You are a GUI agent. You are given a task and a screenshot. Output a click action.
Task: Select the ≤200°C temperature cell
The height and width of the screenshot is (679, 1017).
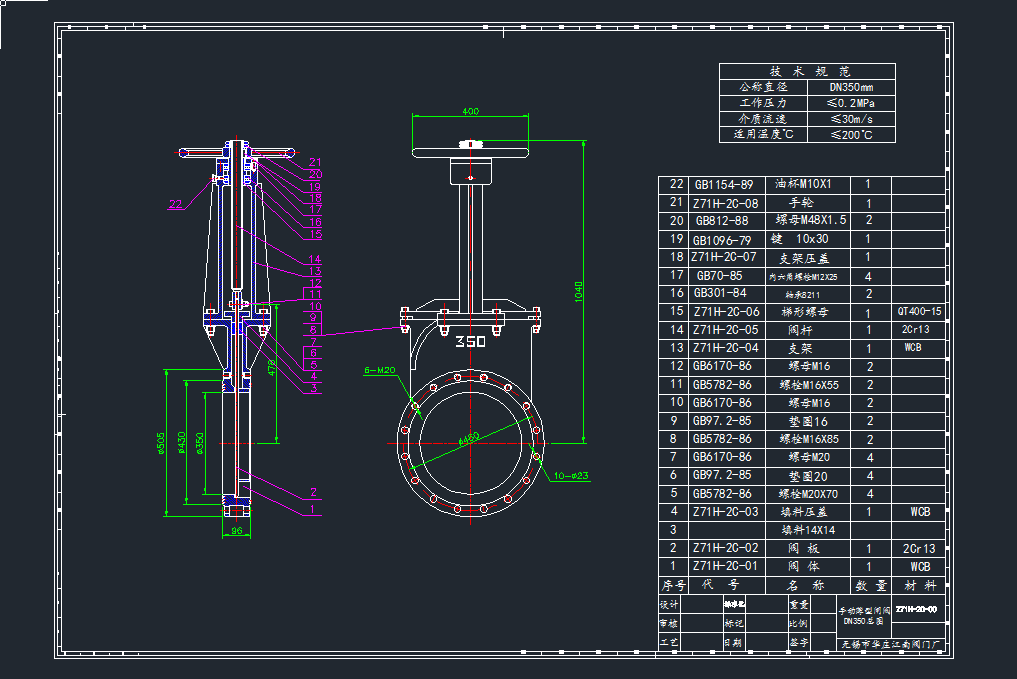click(x=849, y=134)
